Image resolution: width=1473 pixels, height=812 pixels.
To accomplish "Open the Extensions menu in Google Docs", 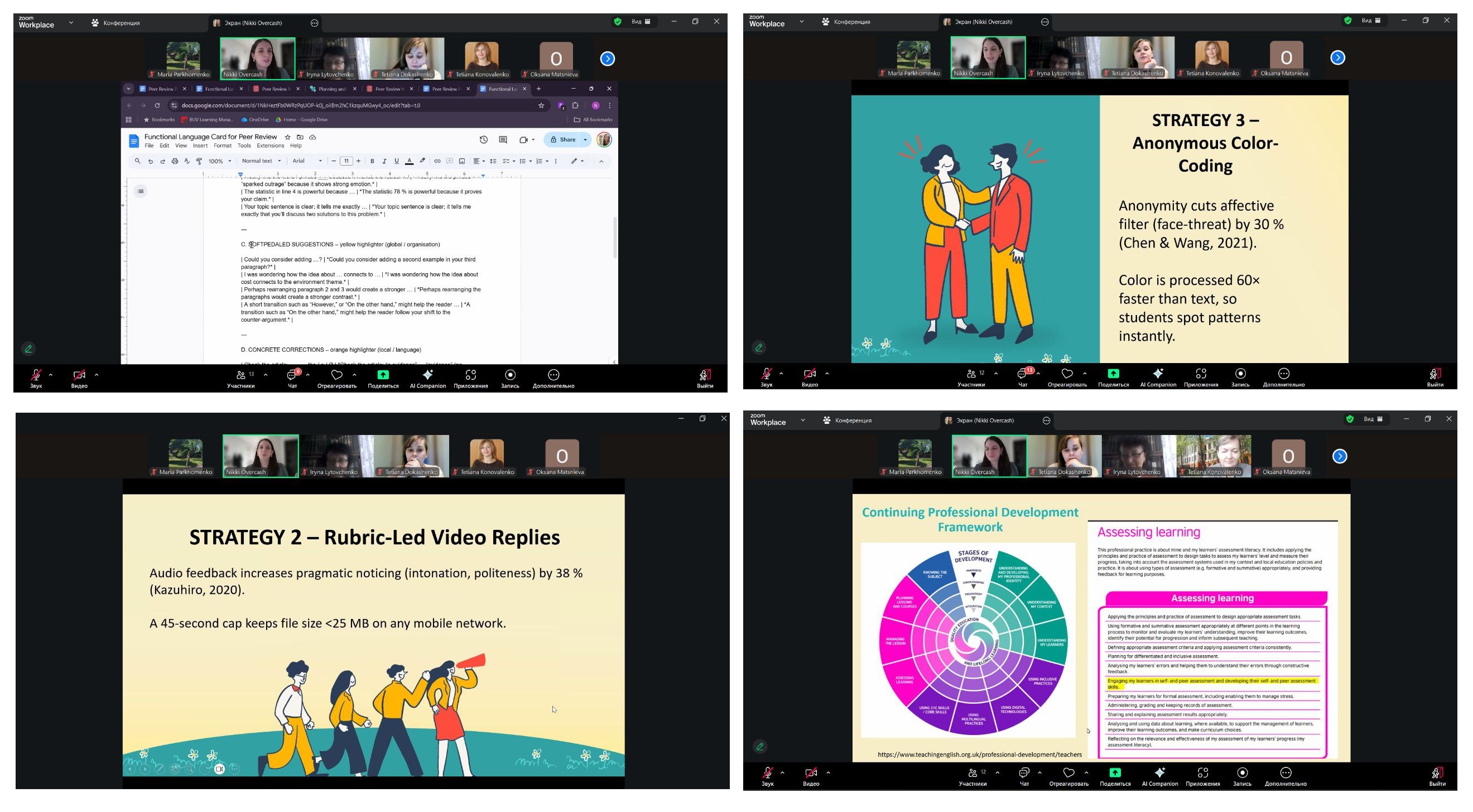I will [x=270, y=146].
